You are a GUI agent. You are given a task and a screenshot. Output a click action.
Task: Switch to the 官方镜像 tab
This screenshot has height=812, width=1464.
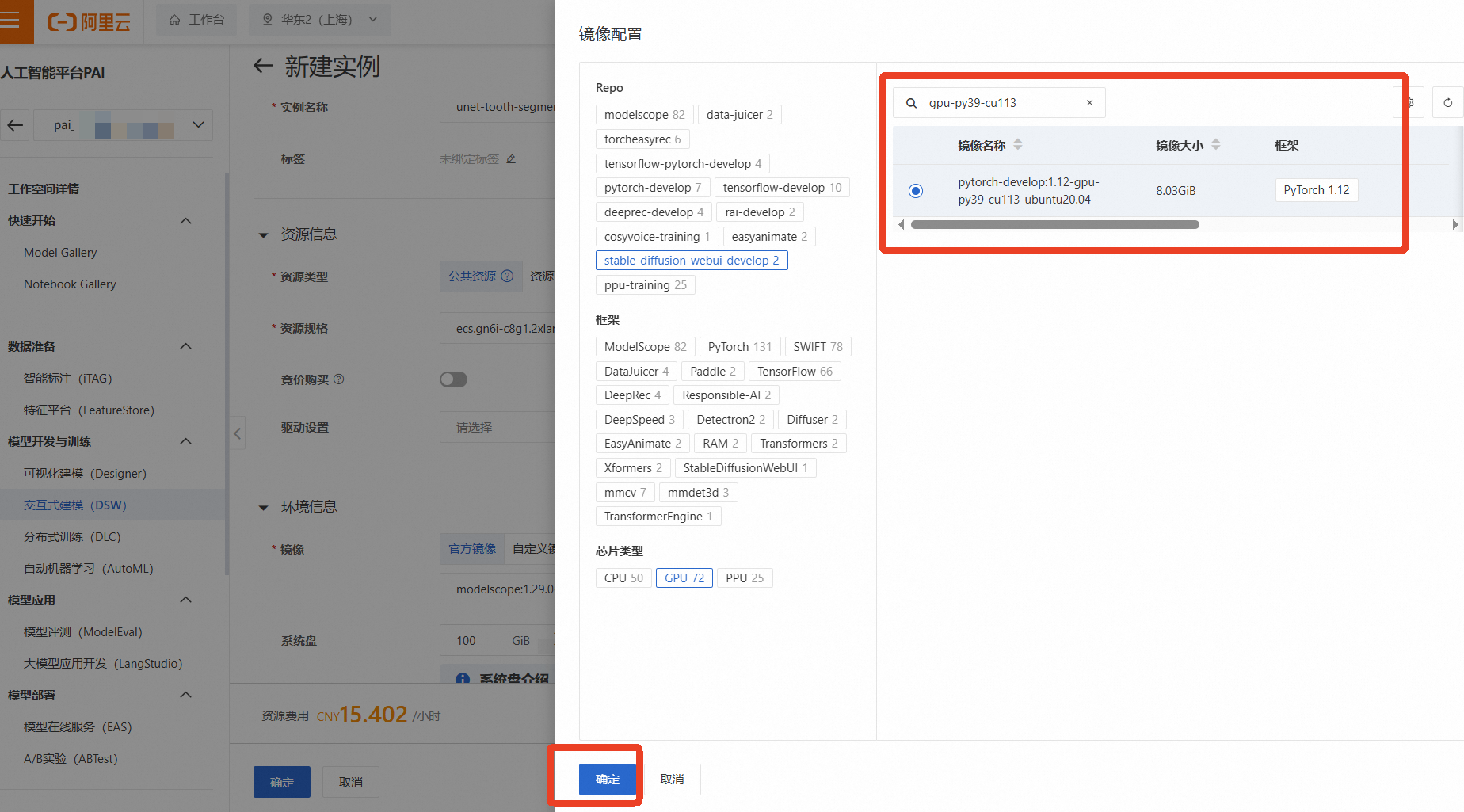click(x=472, y=549)
